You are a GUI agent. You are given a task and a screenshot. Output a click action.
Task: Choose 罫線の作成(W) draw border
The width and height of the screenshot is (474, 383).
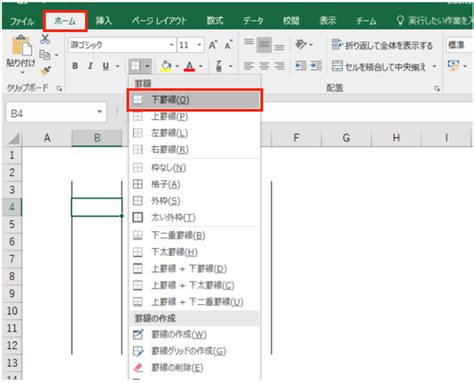click(195, 334)
